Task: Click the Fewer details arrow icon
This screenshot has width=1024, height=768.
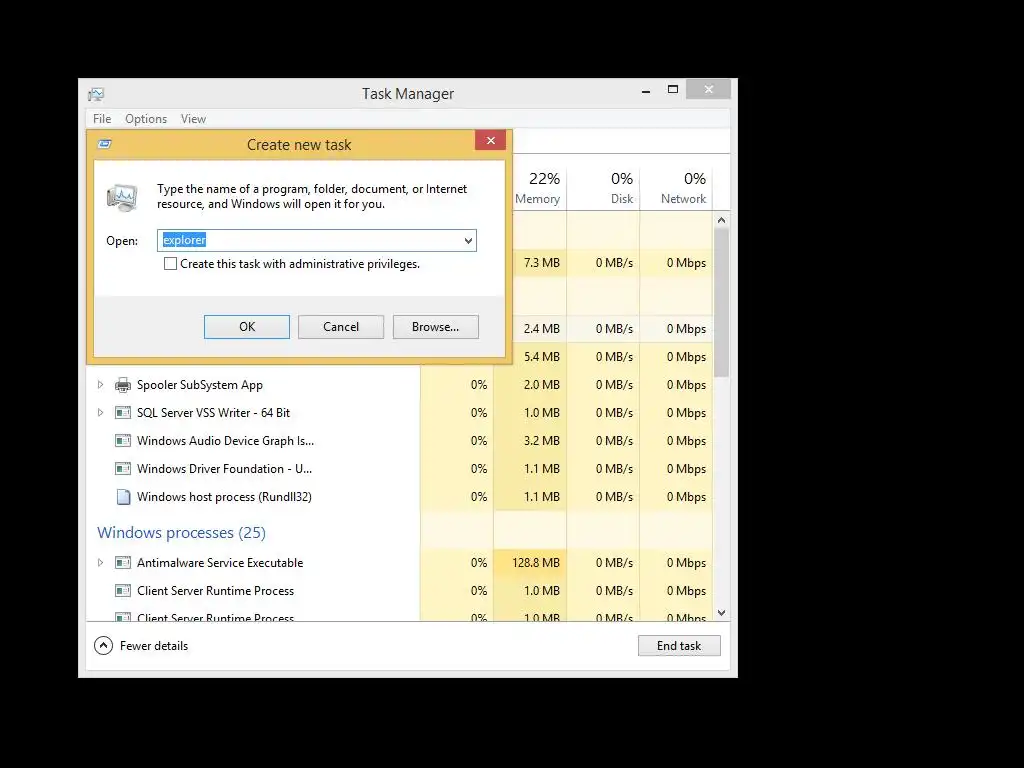Action: coord(103,646)
